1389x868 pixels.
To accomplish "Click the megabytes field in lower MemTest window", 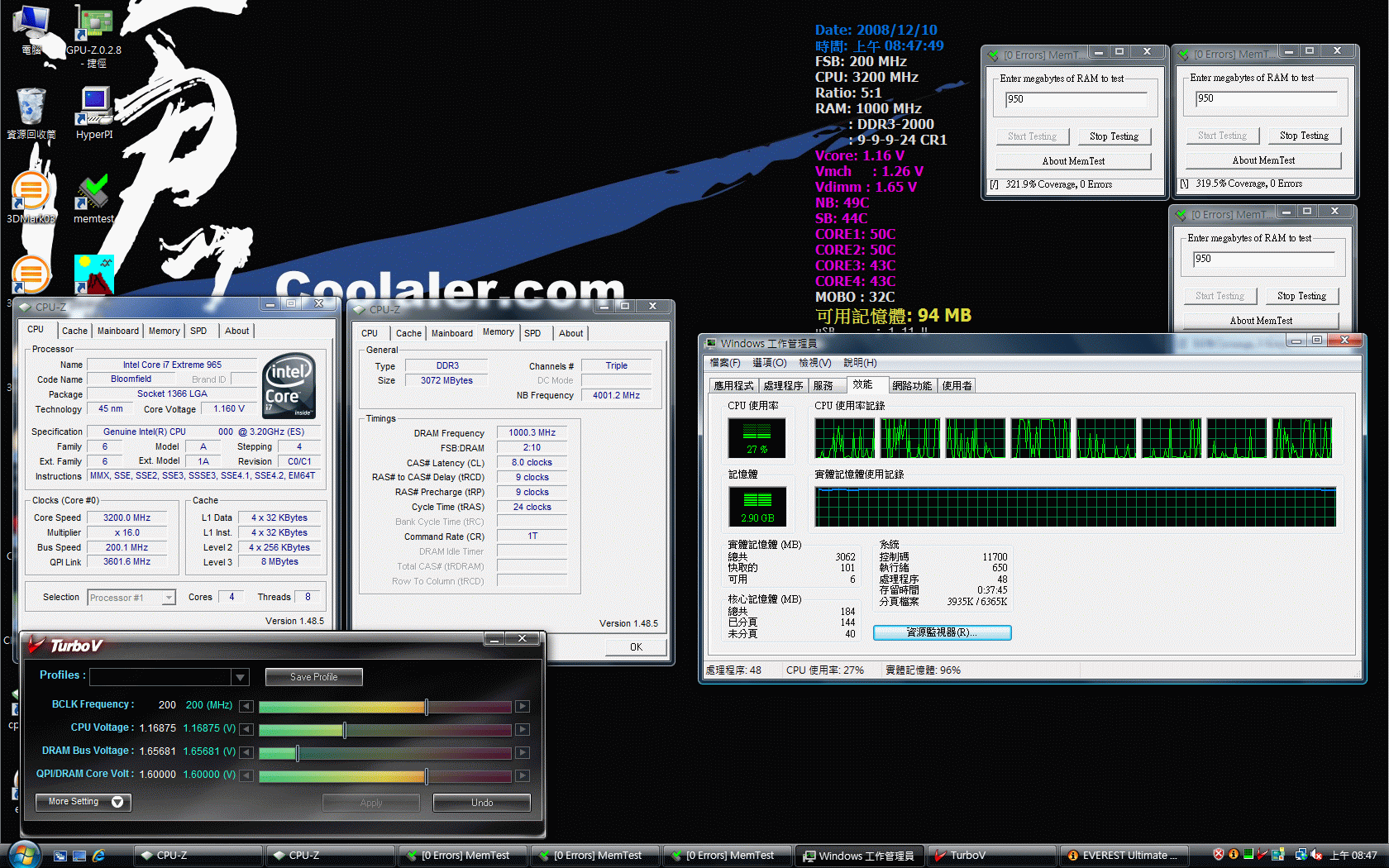I will click(1263, 259).
